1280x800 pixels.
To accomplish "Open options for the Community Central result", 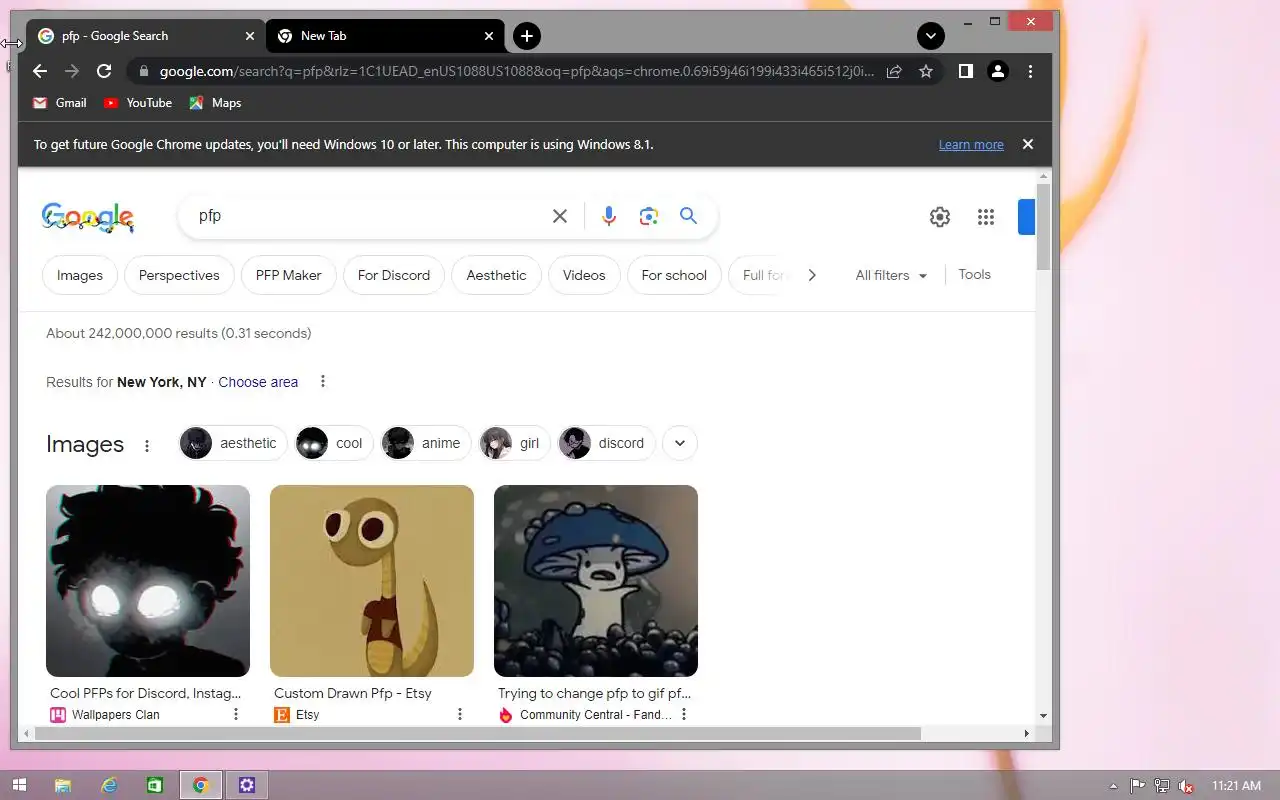I will point(684,714).
